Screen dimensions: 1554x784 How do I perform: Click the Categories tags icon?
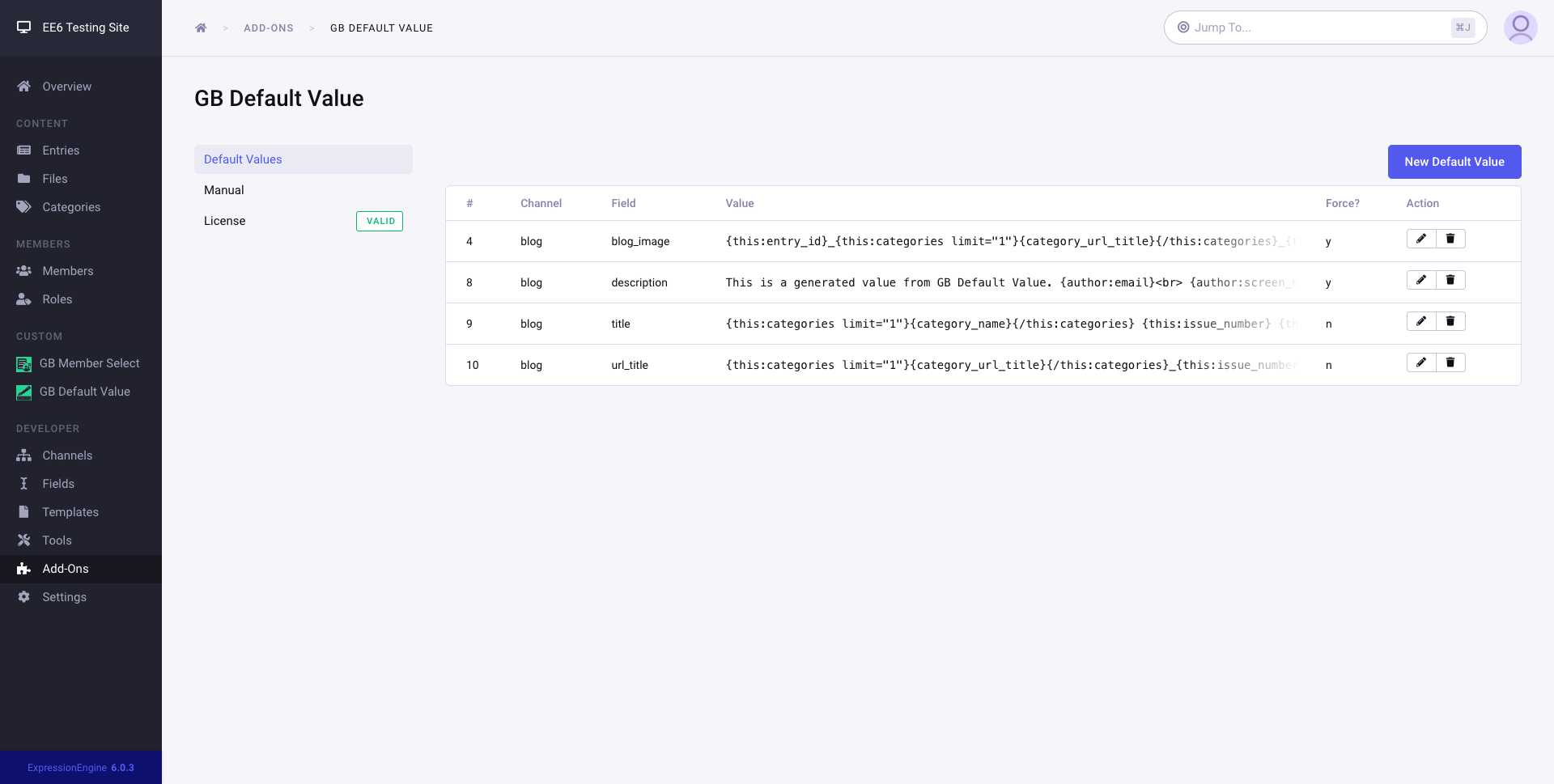coord(24,207)
